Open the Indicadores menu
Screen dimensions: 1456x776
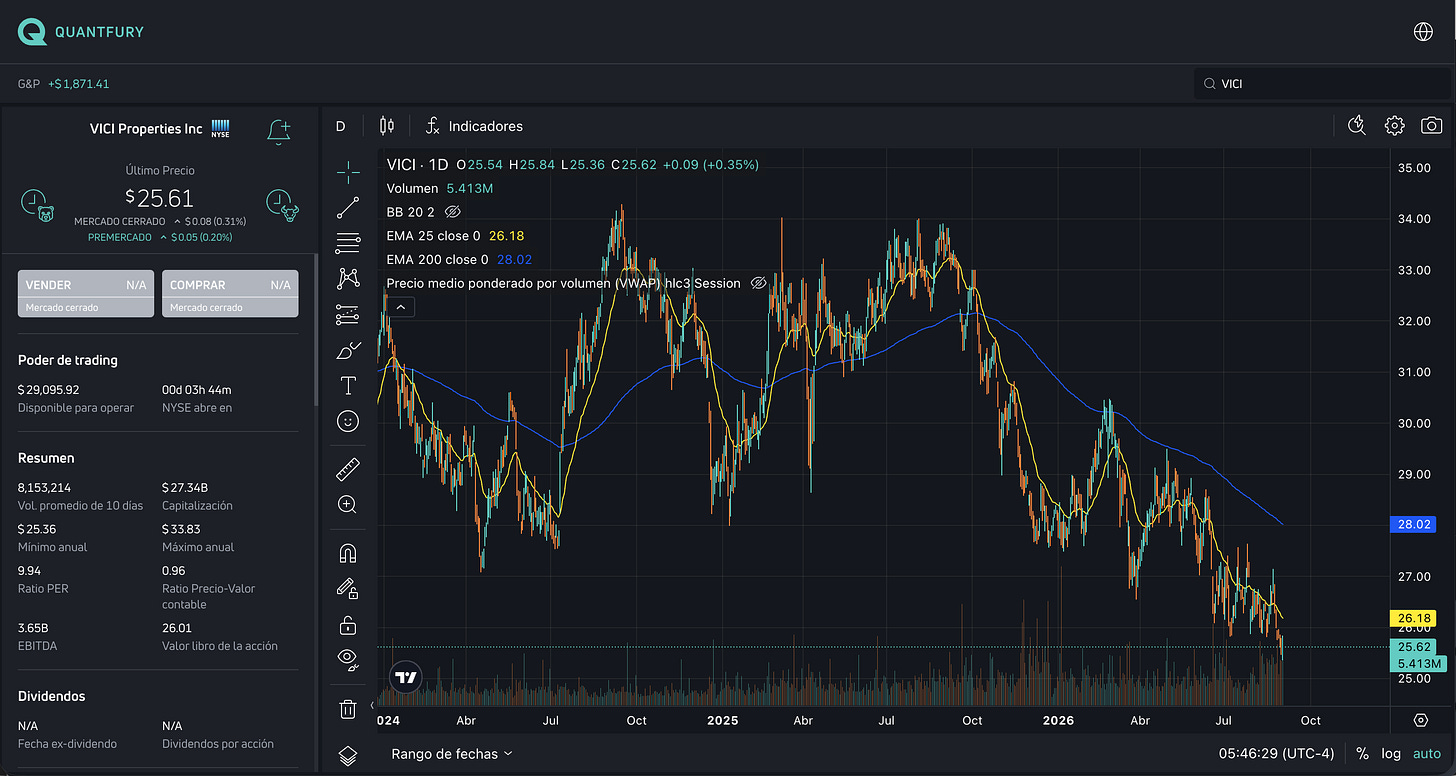[474, 126]
